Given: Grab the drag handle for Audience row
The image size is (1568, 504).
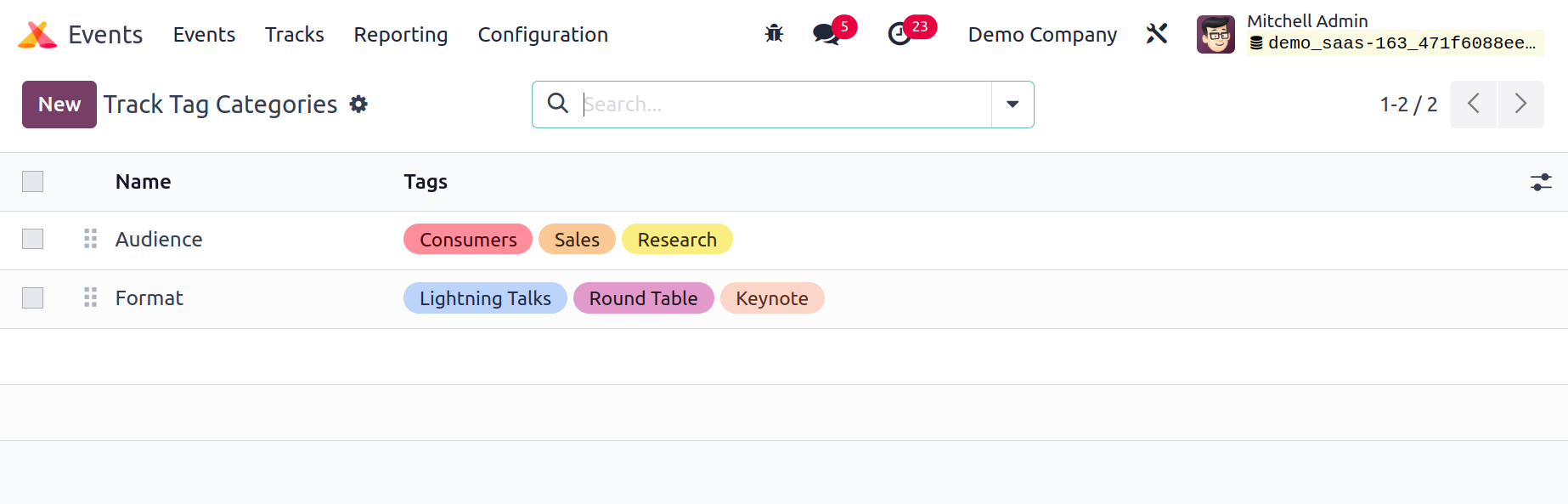Looking at the screenshot, I should coord(90,239).
